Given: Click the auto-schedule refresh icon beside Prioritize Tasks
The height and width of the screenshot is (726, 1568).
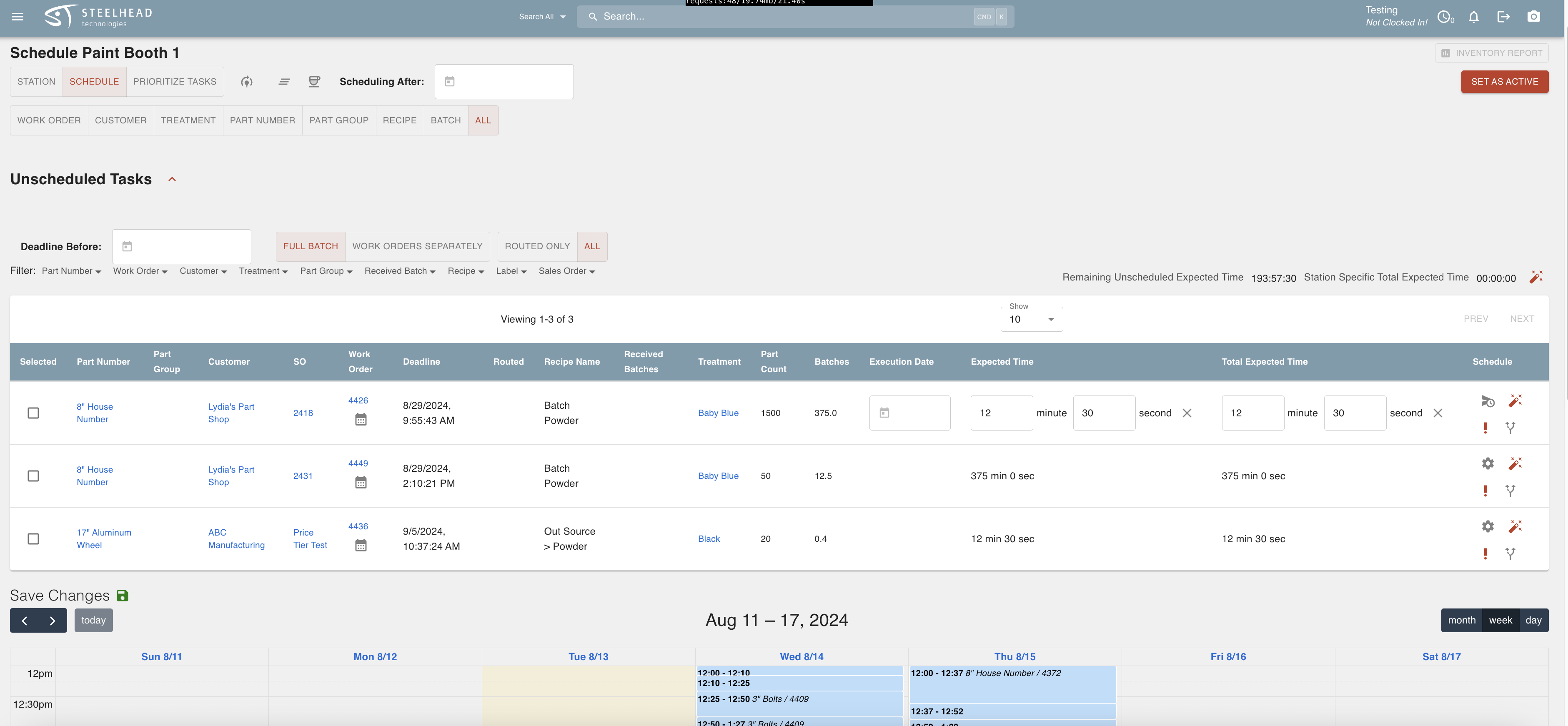Looking at the screenshot, I should [x=246, y=82].
